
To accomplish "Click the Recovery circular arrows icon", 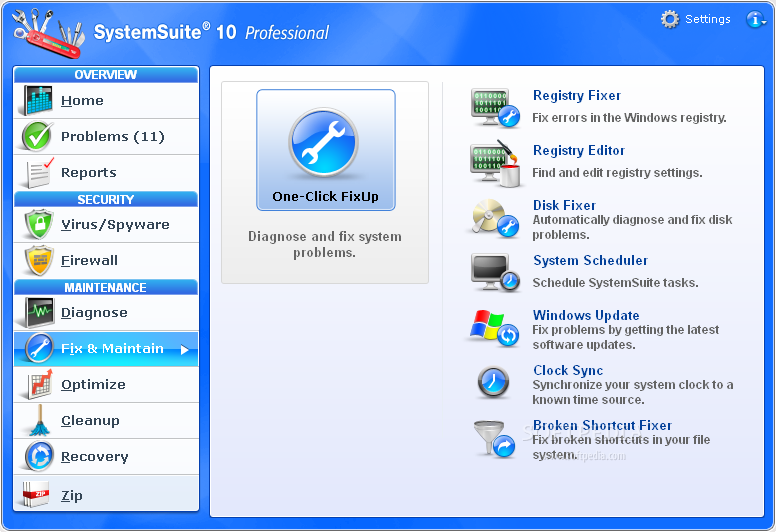I will (39, 456).
